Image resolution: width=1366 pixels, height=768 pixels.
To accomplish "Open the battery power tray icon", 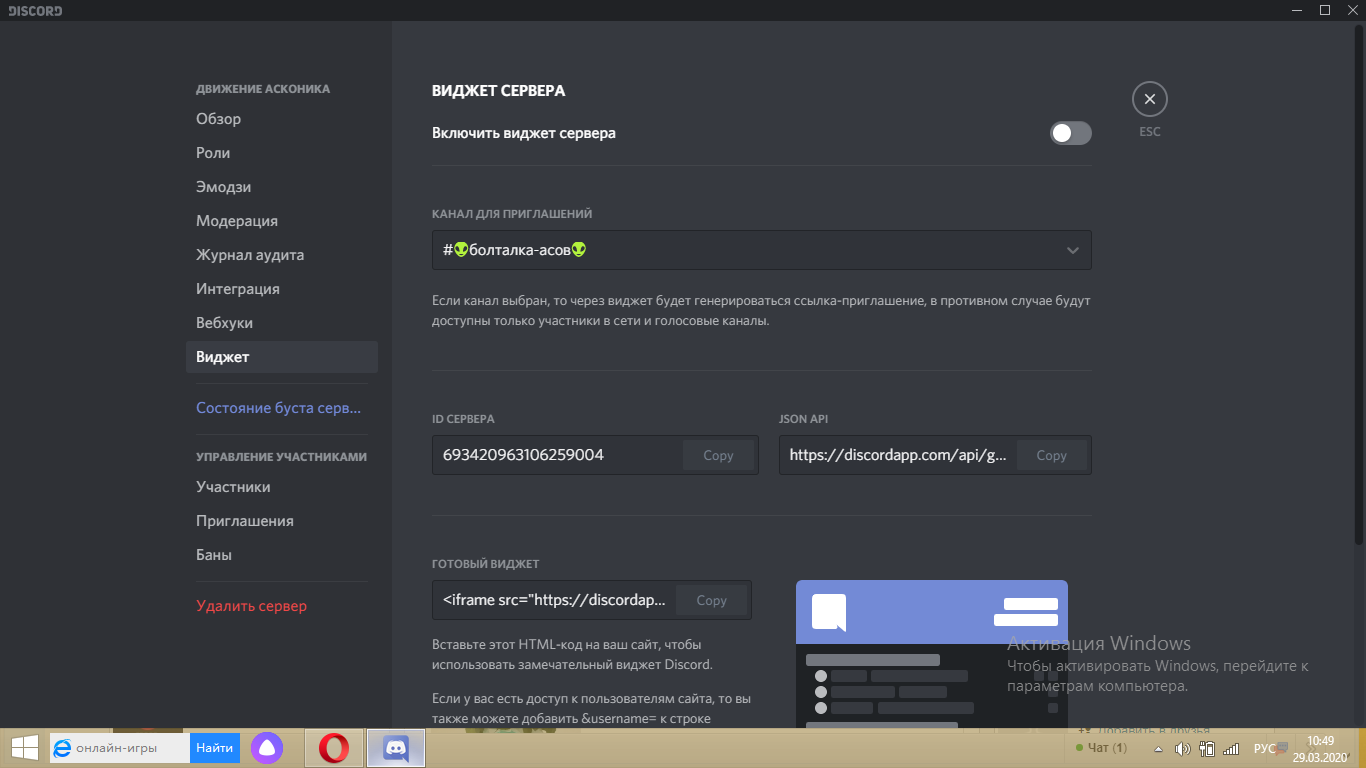I will point(1207,749).
